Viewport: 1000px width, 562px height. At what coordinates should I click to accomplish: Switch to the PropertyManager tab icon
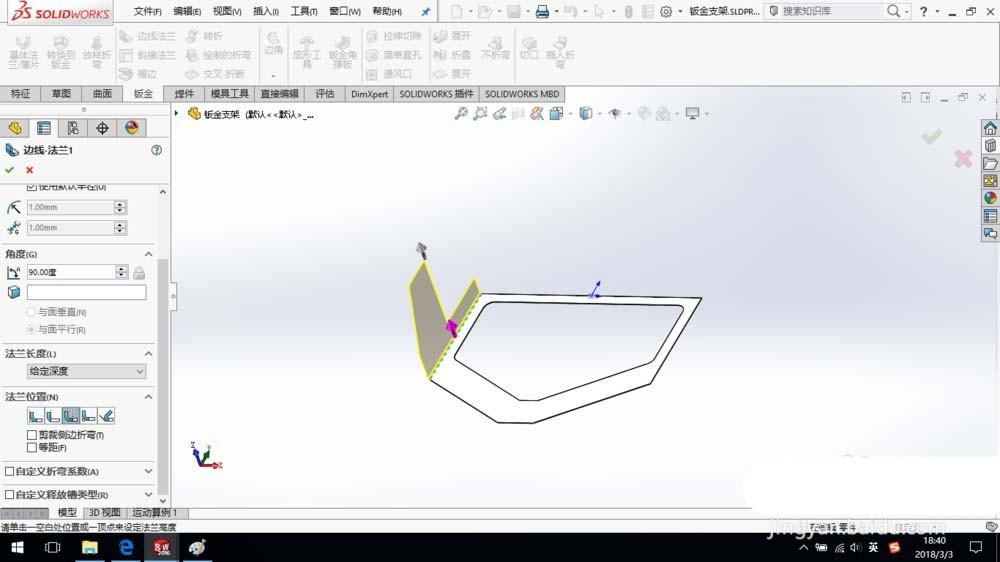click(x=43, y=128)
